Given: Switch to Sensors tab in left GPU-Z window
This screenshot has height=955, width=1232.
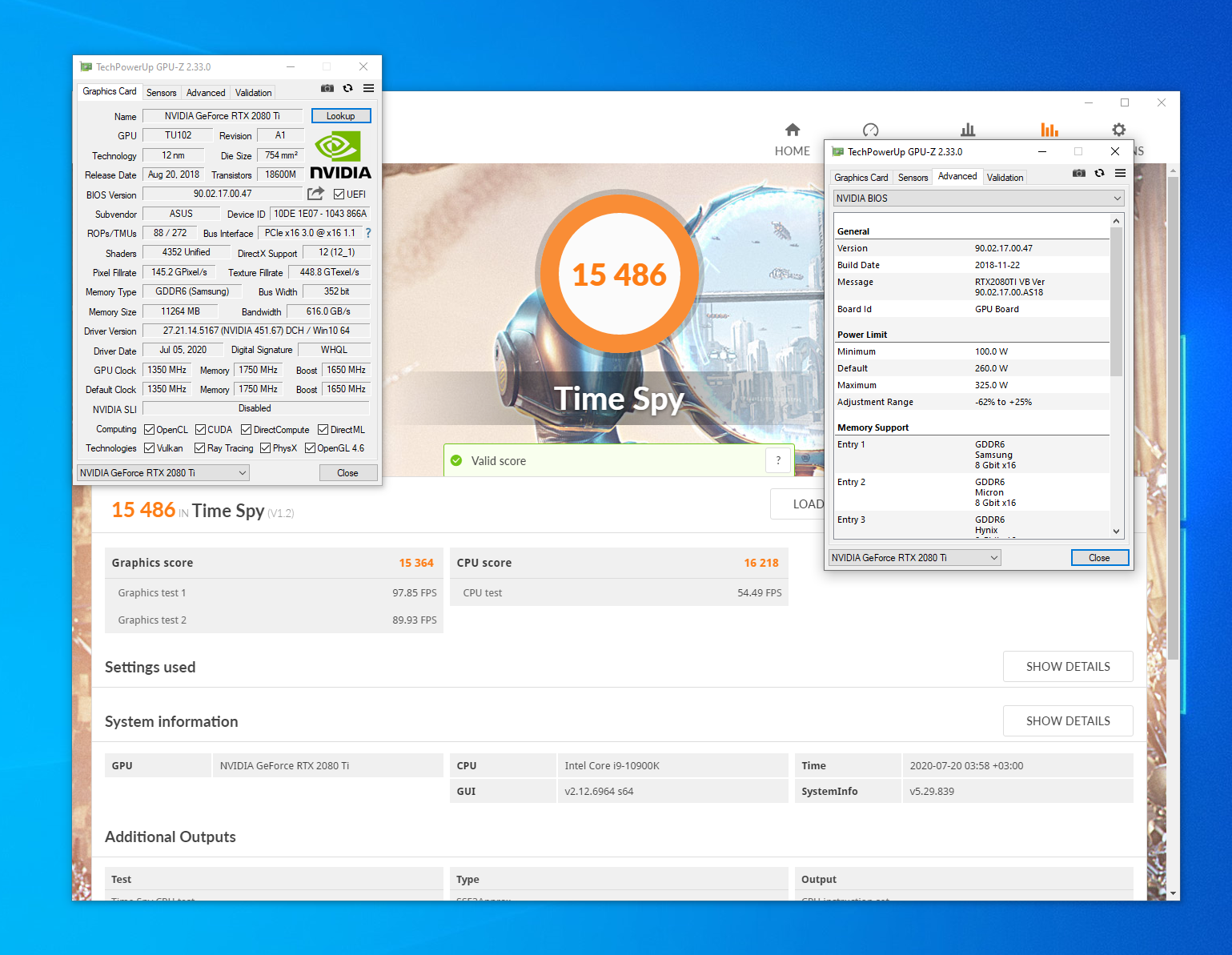Looking at the screenshot, I should coord(161,93).
